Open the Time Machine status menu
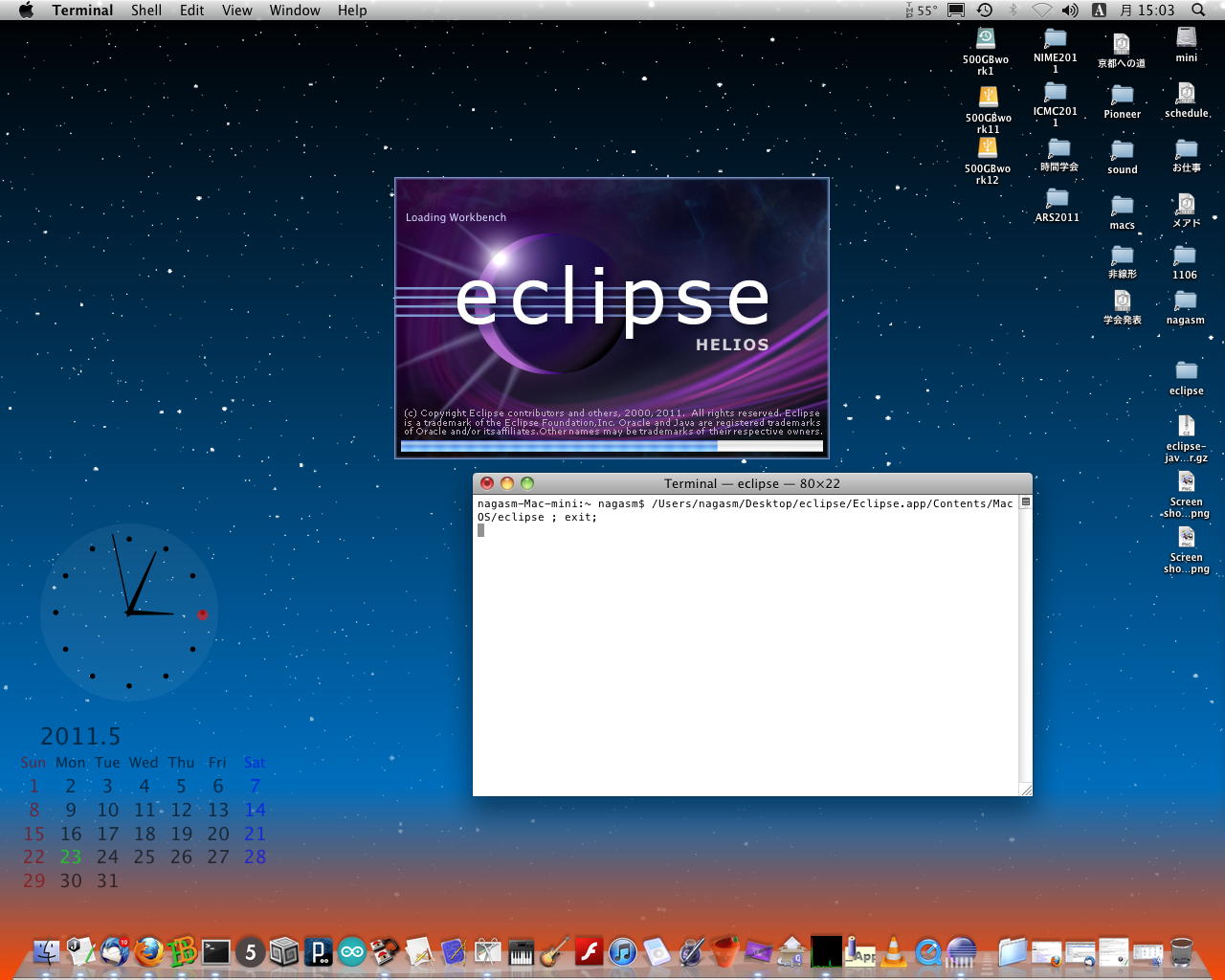Viewport: 1225px width, 980px height. coord(985,11)
